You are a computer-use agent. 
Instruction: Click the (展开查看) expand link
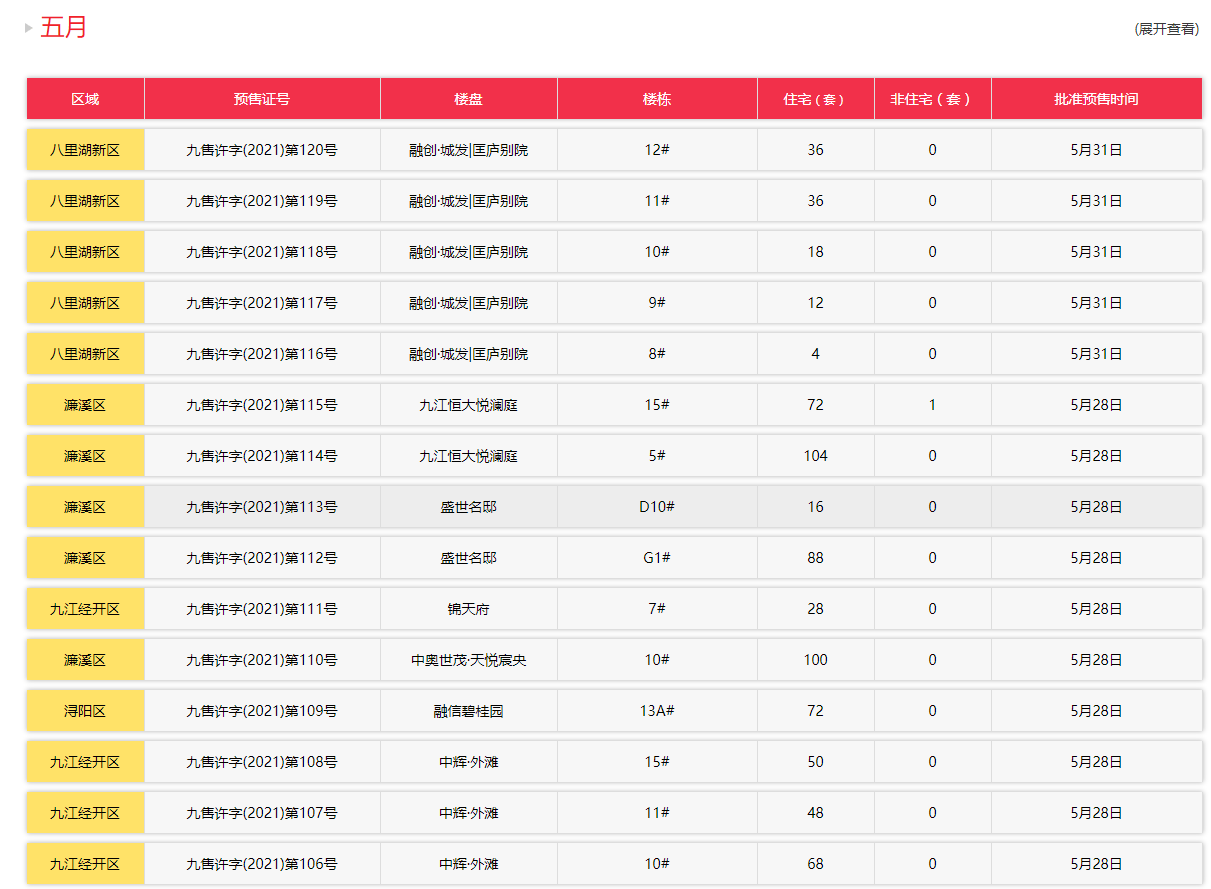pyautogui.click(x=1166, y=29)
